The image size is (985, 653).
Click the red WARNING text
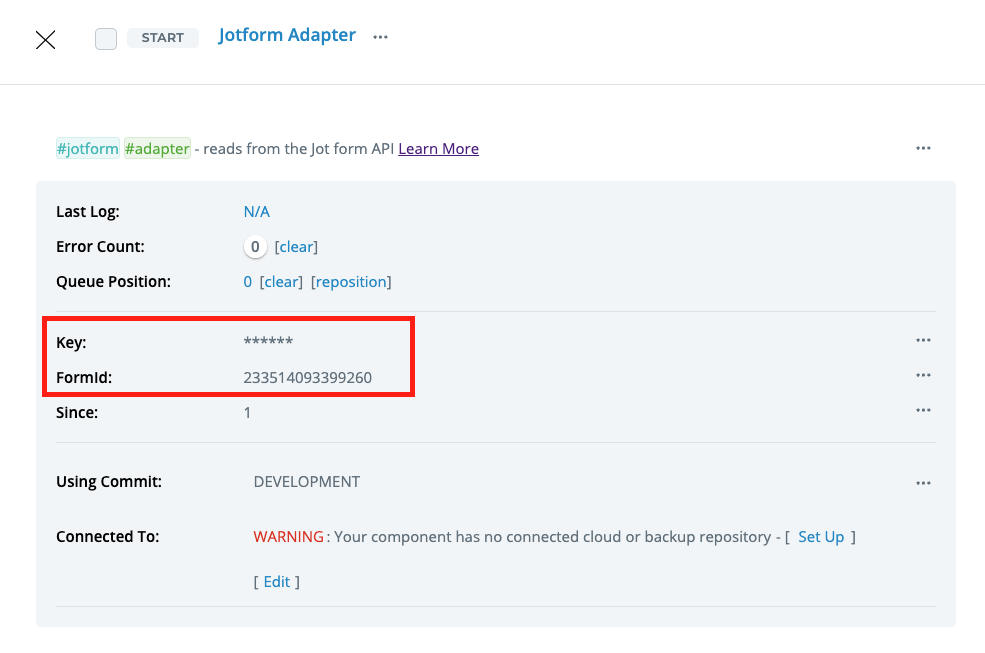[x=288, y=537]
